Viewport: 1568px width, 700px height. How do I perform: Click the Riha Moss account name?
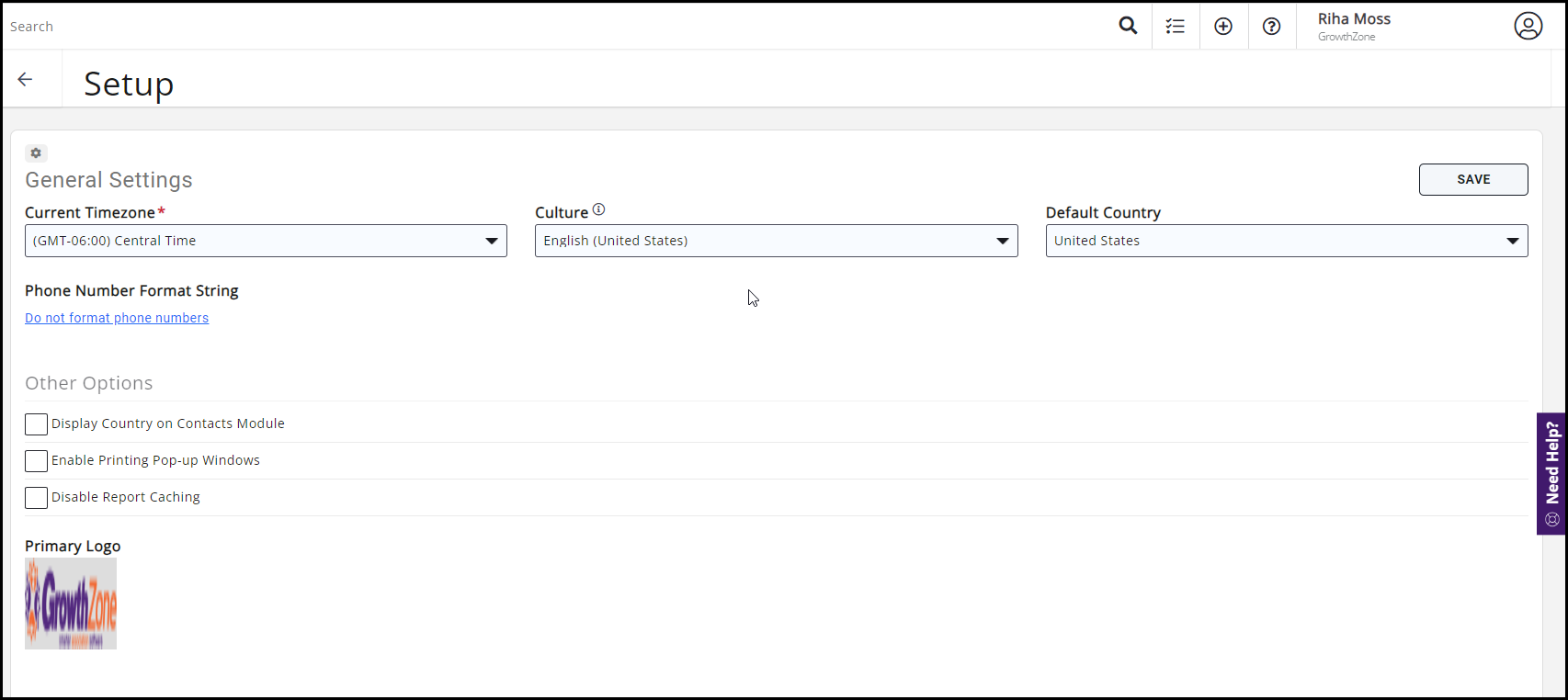[1353, 19]
